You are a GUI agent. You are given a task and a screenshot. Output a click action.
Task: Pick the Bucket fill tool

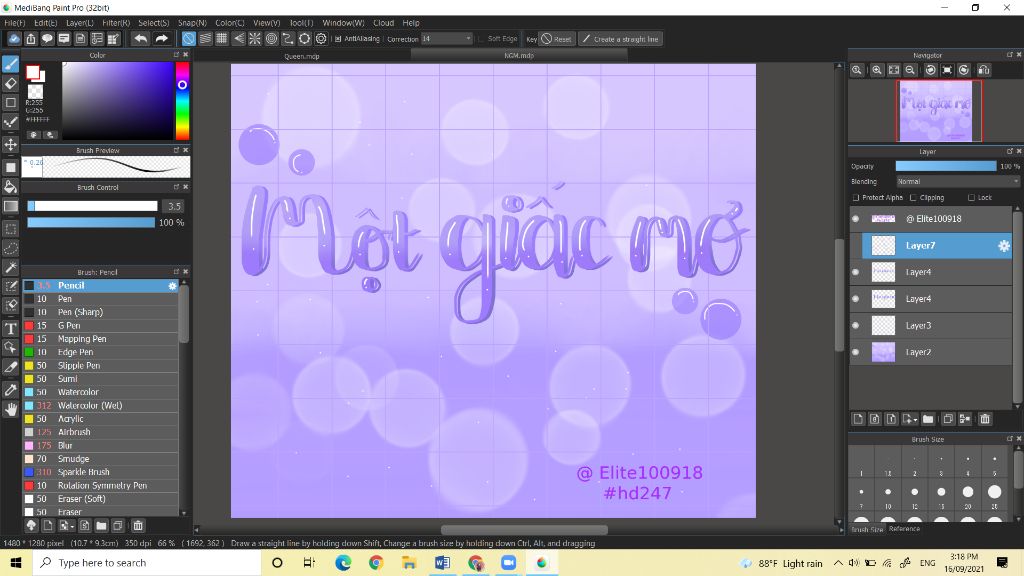[10, 187]
